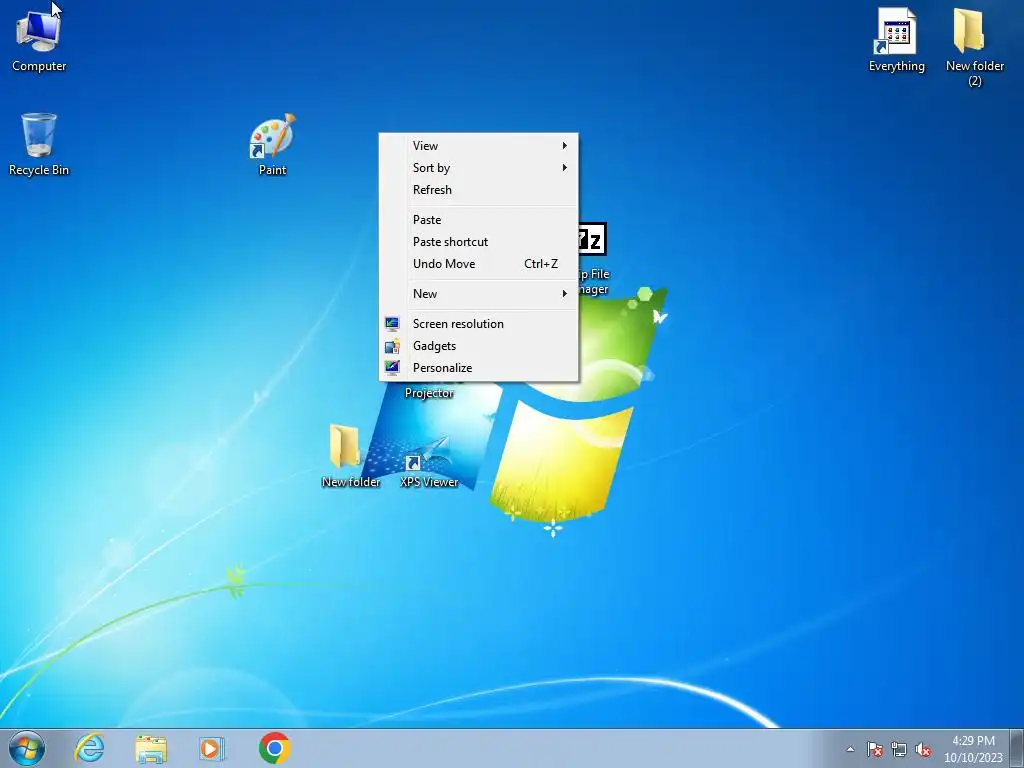
Task: Choose Refresh from the context menu
Action: click(478, 190)
